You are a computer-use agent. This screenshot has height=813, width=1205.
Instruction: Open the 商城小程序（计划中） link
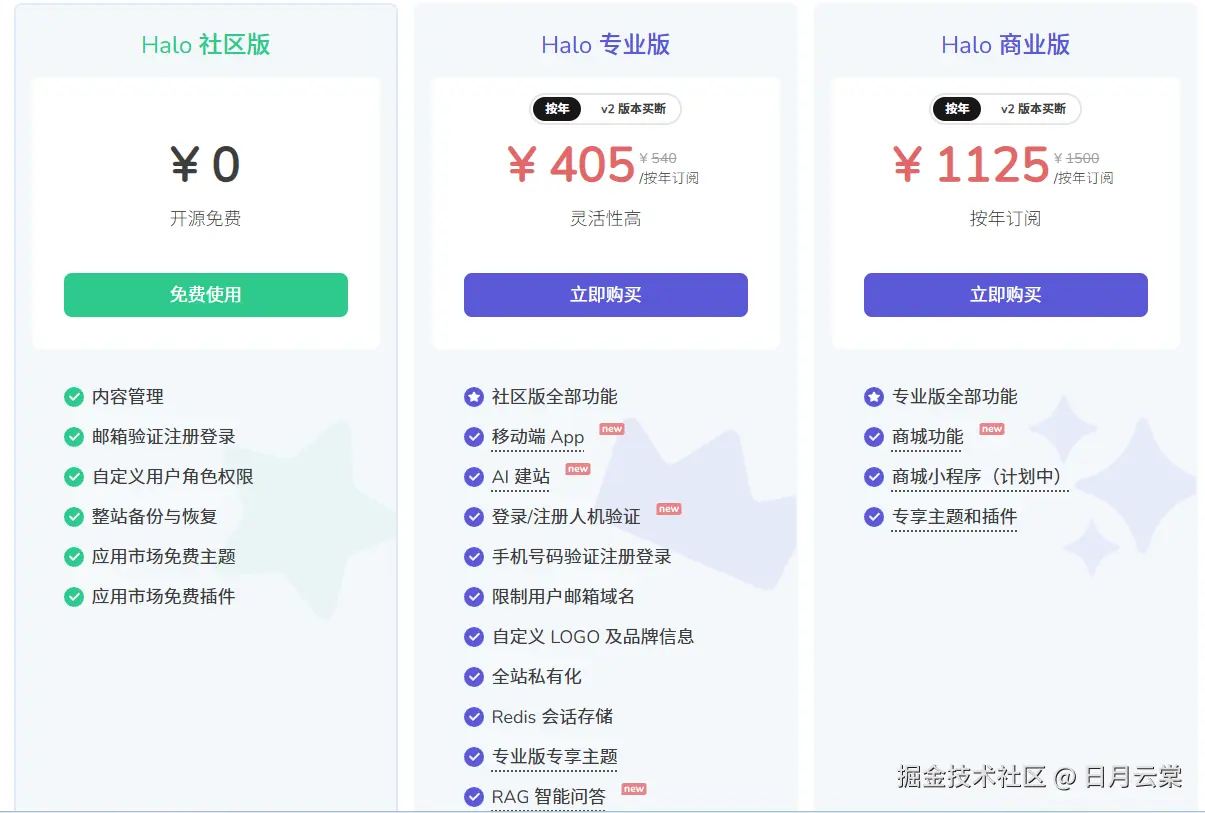979,477
